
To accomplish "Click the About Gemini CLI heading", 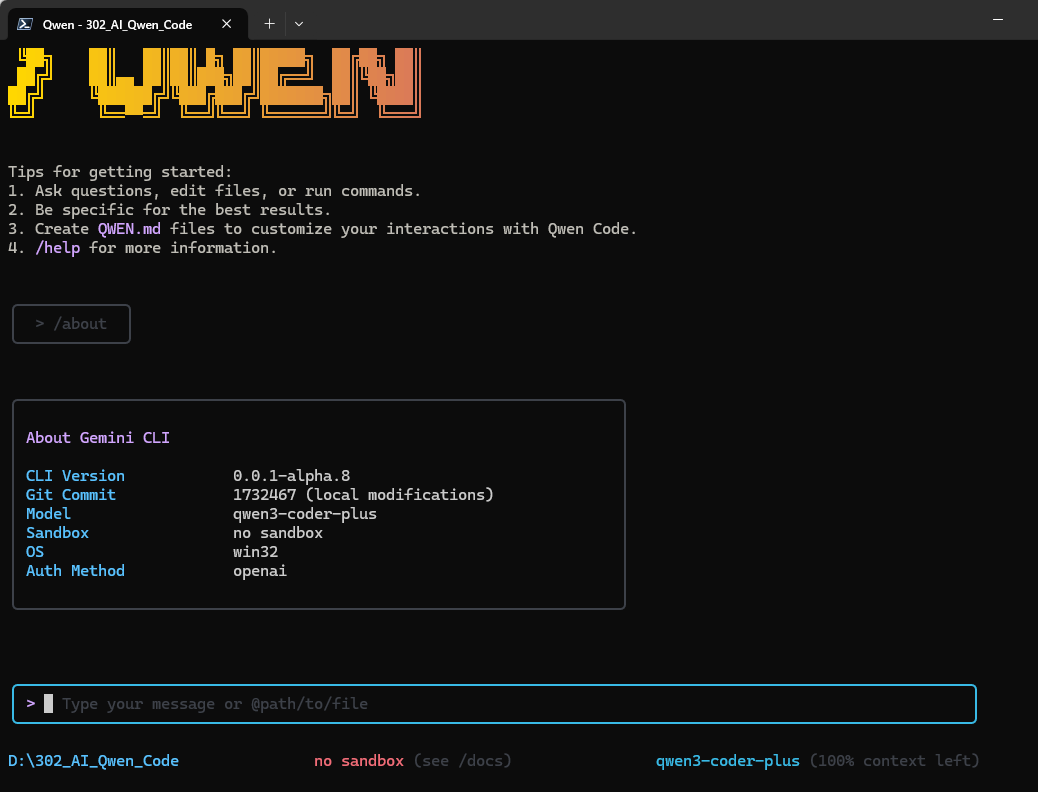I will 98,438.
